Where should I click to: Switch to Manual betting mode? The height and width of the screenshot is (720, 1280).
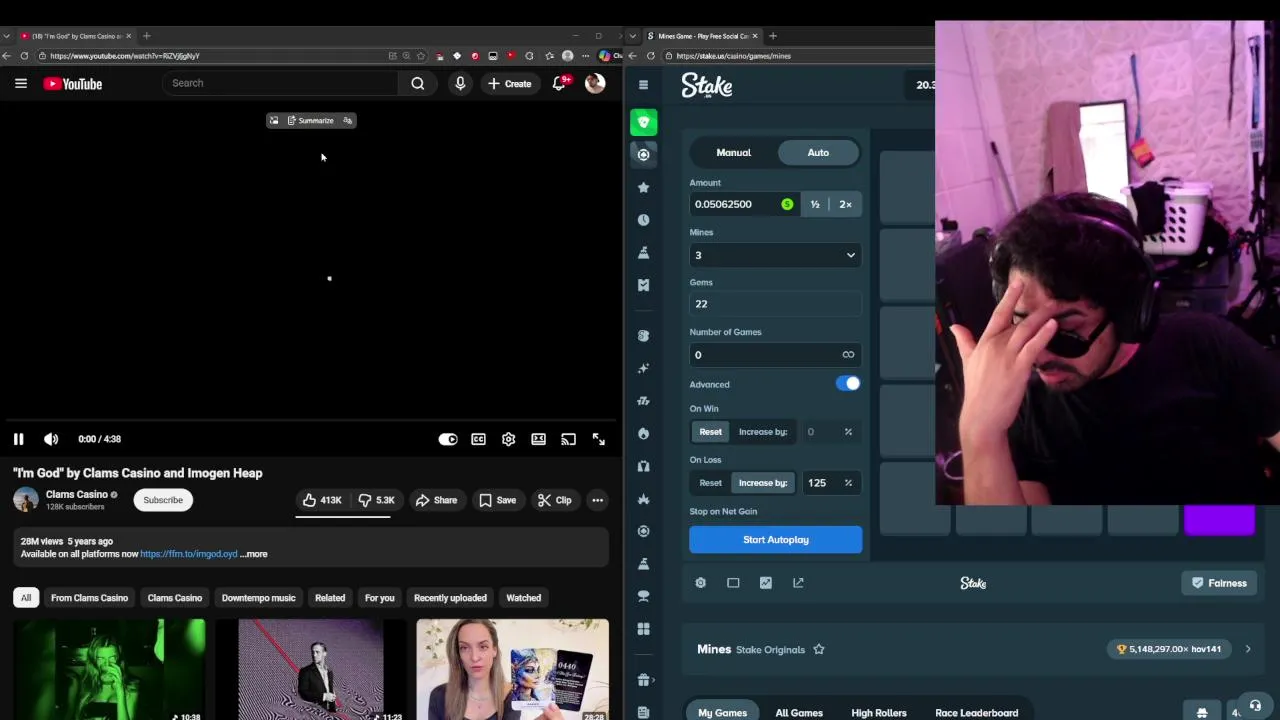[733, 152]
